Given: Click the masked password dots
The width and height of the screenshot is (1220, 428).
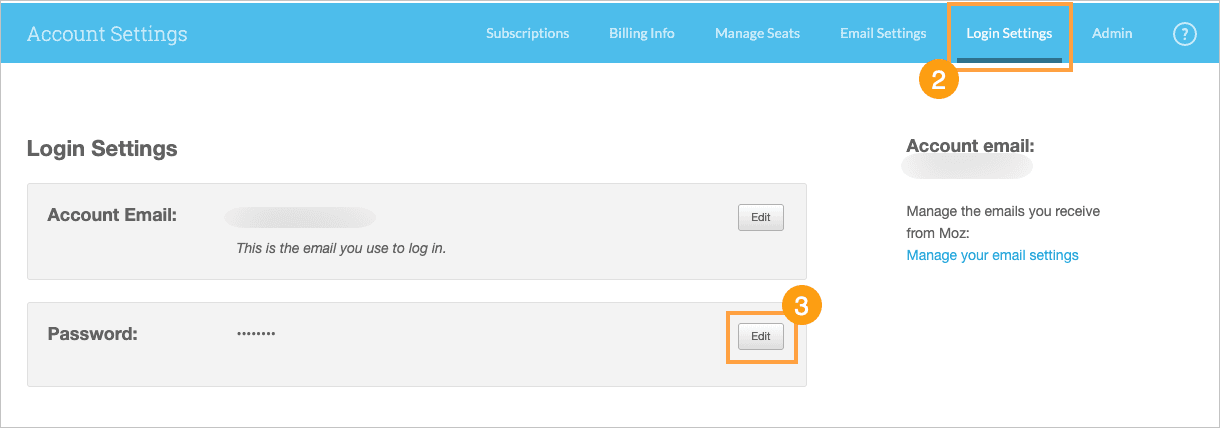Looking at the screenshot, I should coord(255,333).
